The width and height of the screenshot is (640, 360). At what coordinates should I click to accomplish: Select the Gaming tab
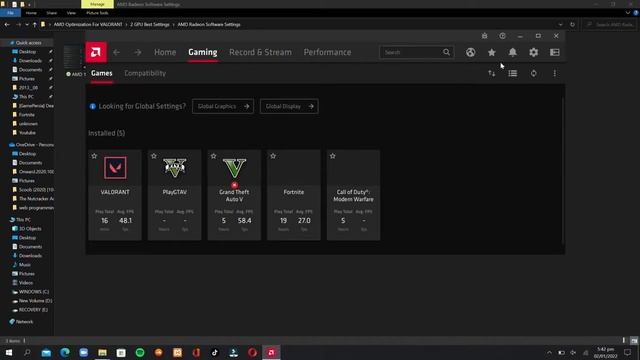tap(203, 52)
